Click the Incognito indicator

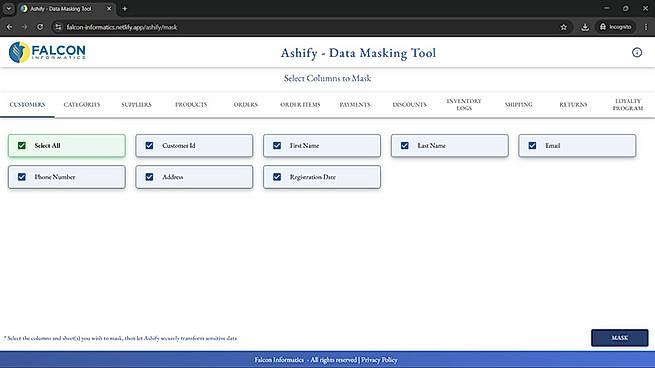[615, 27]
